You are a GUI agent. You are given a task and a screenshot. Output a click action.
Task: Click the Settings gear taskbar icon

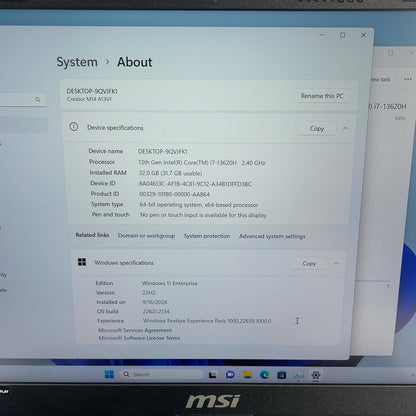tap(316, 375)
